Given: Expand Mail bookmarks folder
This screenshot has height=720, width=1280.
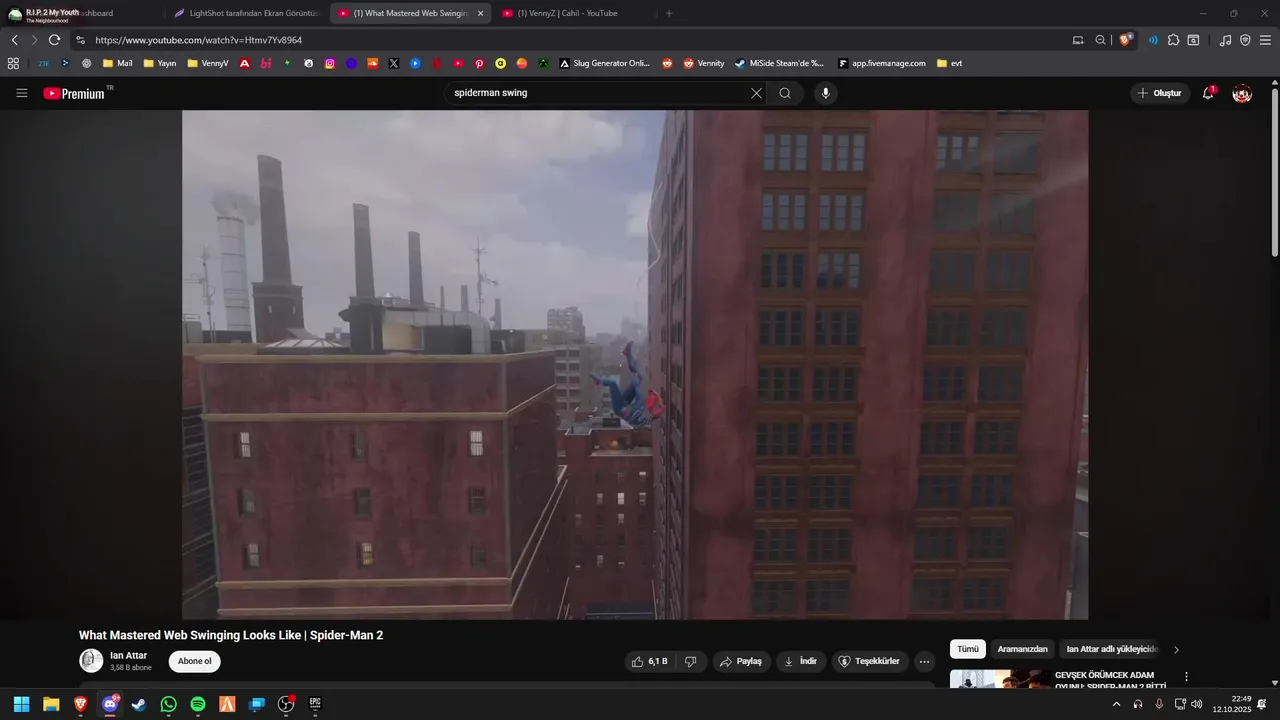Looking at the screenshot, I should point(117,63).
